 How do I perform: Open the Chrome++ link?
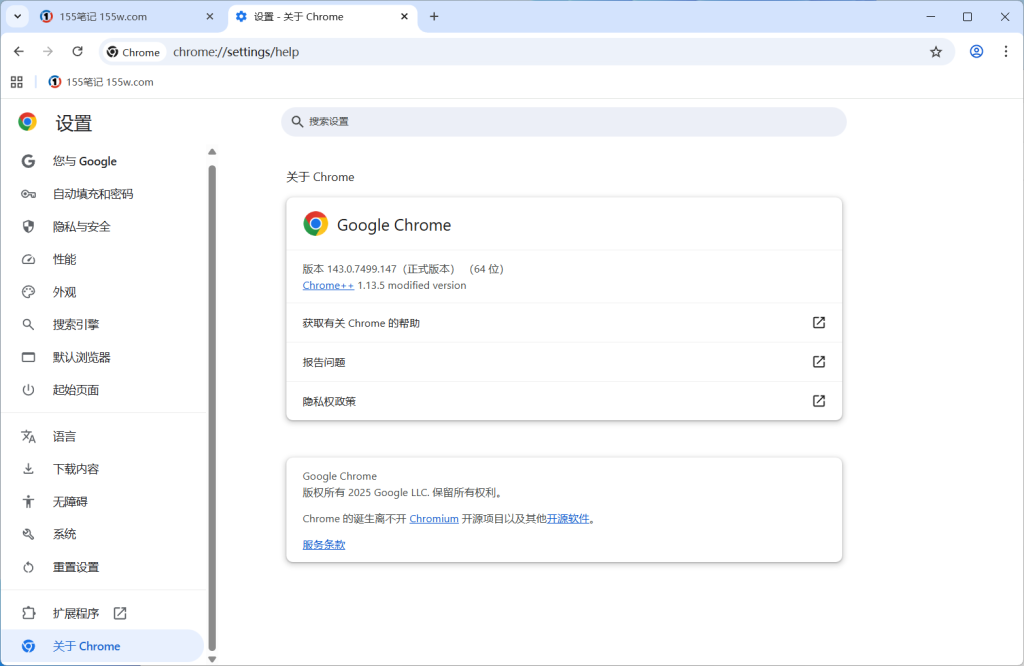click(x=328, y=285)
